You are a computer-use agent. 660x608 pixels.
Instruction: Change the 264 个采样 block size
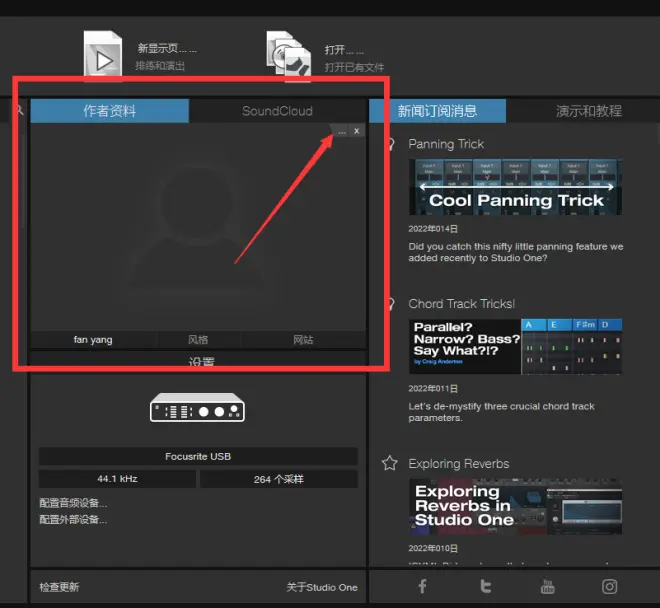coord(279,479)
